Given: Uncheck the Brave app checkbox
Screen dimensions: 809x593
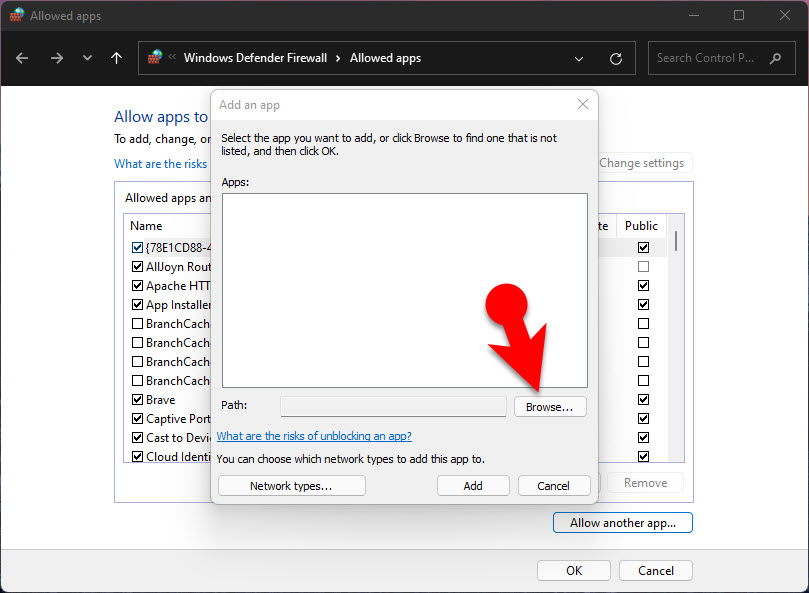Looking at the screenshot, I should coord(137,399).
